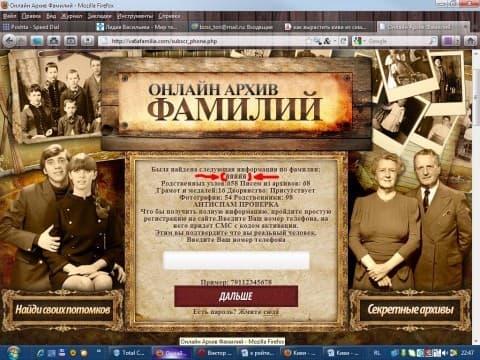Click the elderly couple photo
Screen dimensions: 480x360
point(411,220)
